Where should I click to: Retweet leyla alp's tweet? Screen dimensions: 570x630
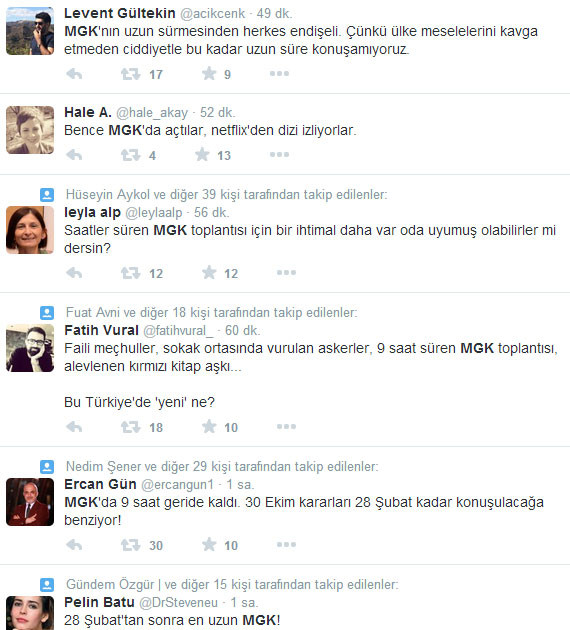tap(131, 273)
